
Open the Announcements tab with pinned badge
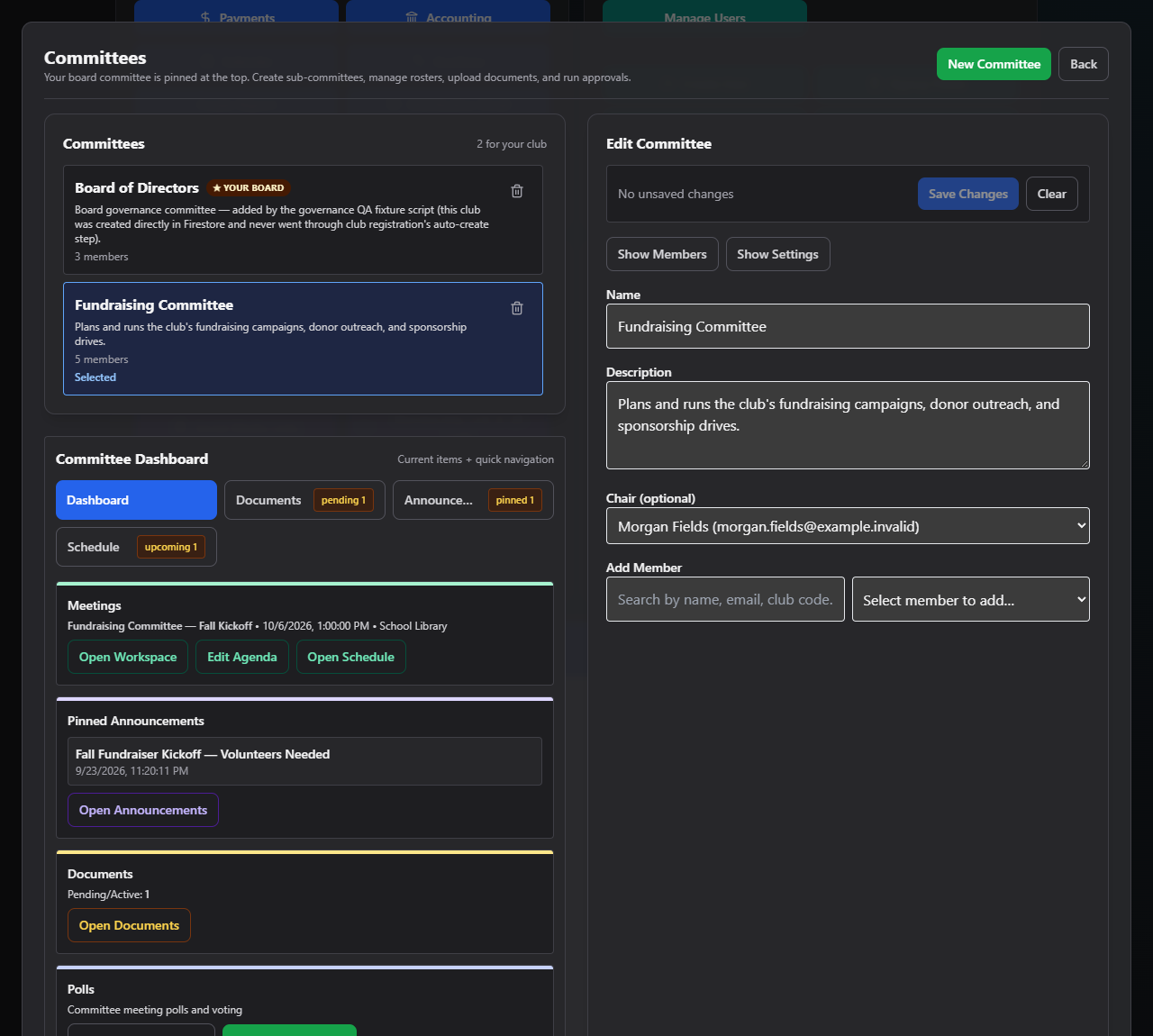(x=473, y=500)
